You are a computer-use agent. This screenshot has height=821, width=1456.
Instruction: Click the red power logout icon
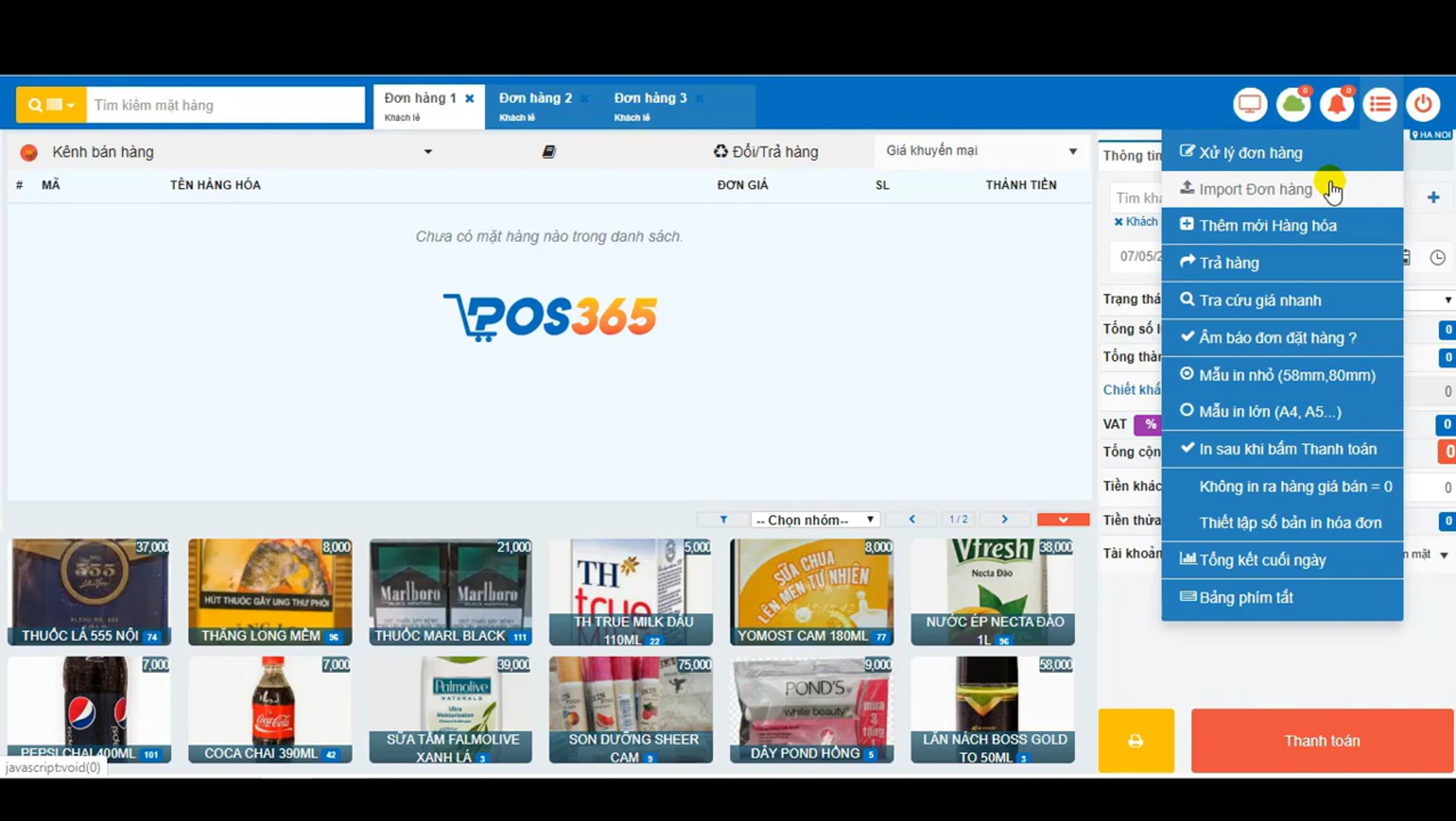click(1423, 104)
